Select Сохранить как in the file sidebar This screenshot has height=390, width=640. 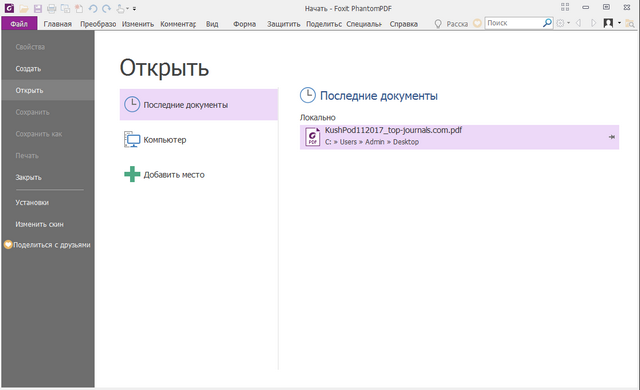[x=39, y=134]
